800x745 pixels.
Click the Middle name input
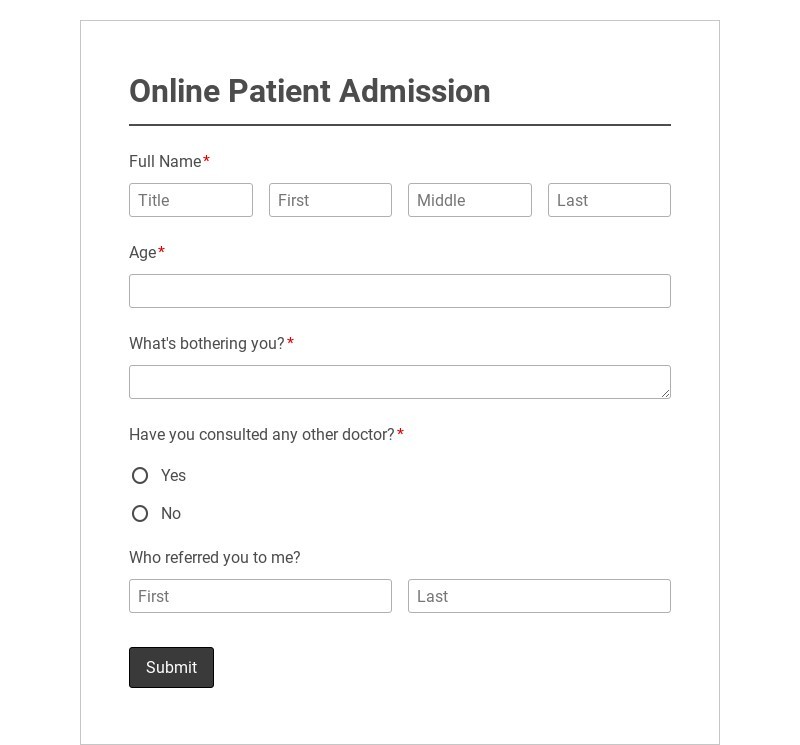pyautogui.click(x=469, y=200)
